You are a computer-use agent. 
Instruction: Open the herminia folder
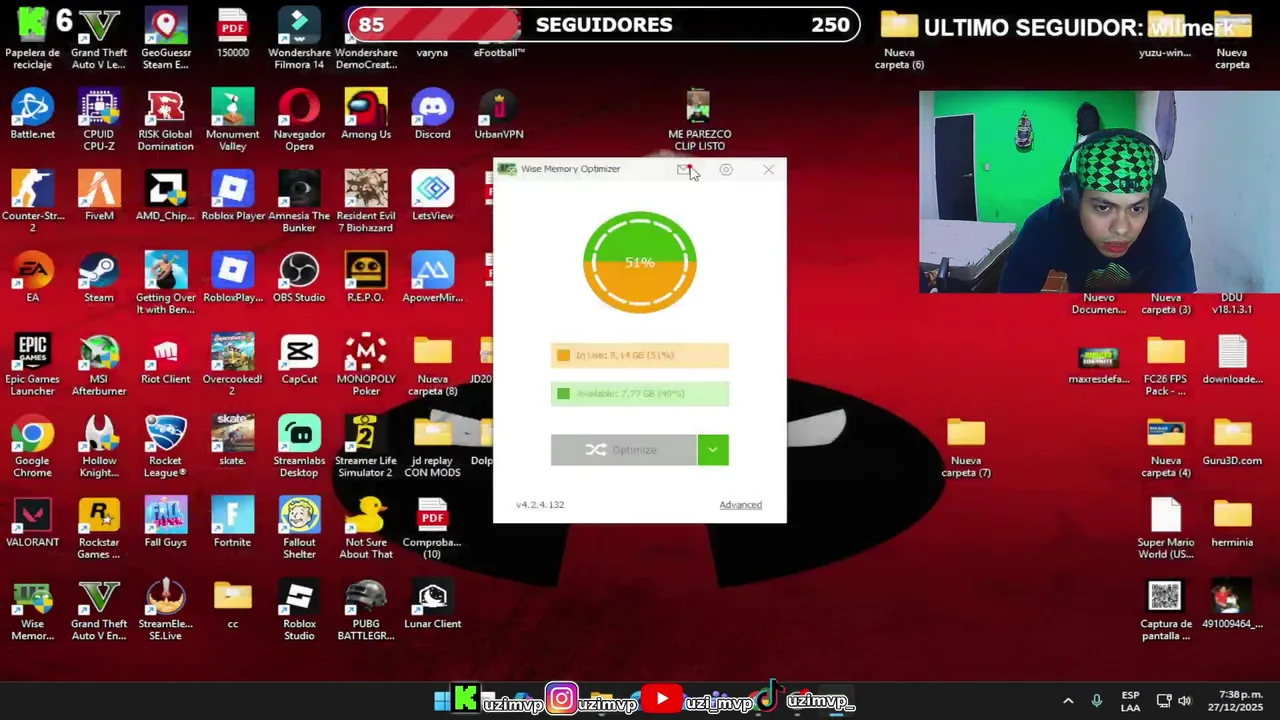1232,523
